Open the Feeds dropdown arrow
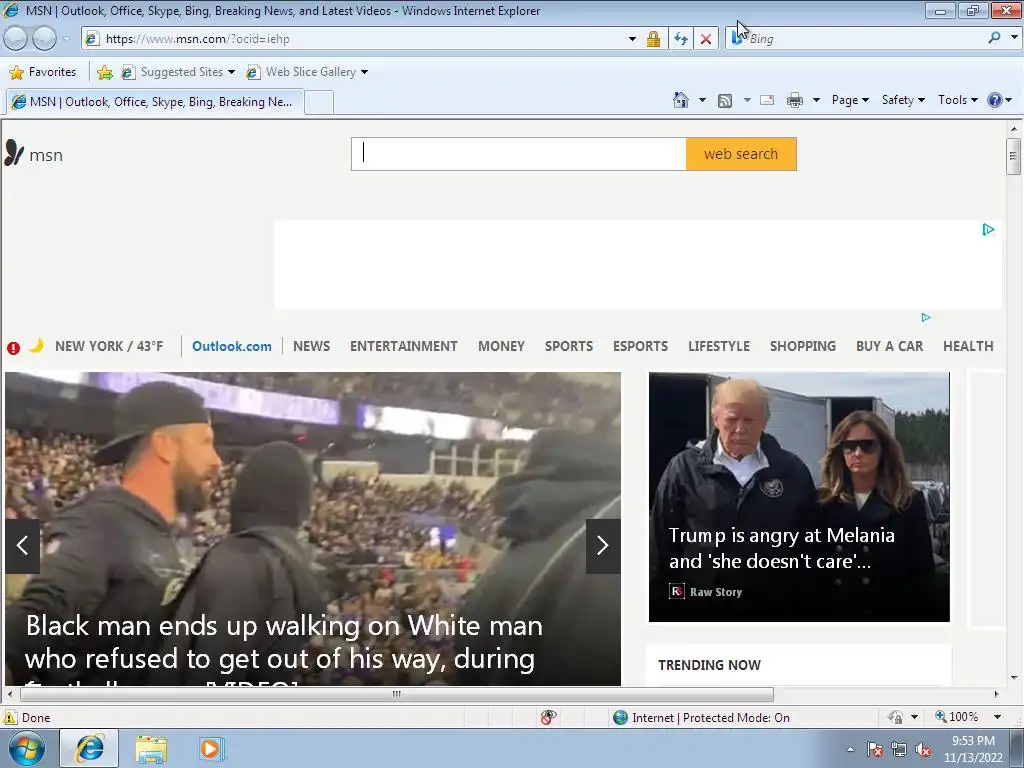 coord(746,100)
